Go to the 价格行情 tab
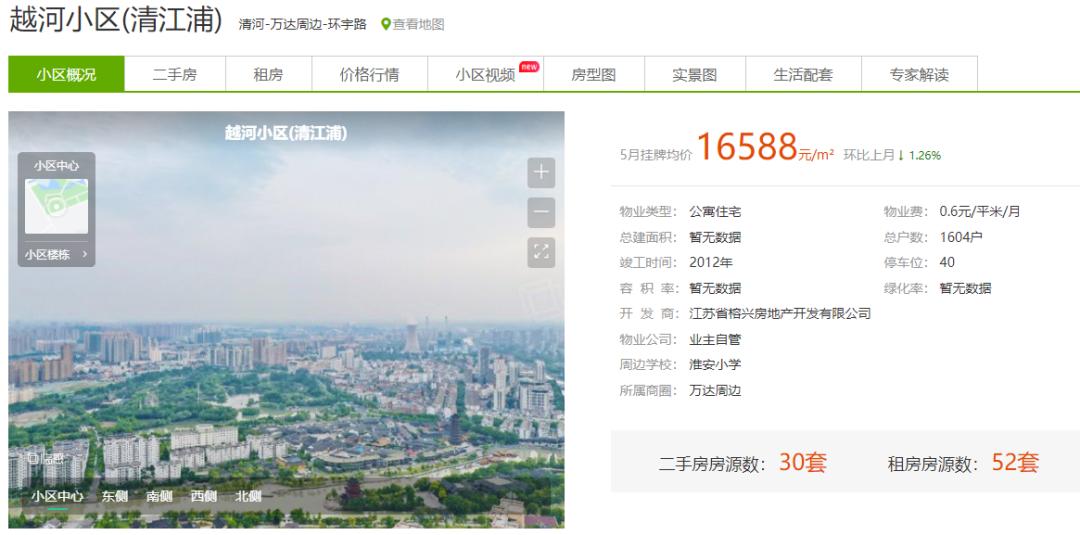This screenshot has width=1080, height=535. click(x=369, y=74)
